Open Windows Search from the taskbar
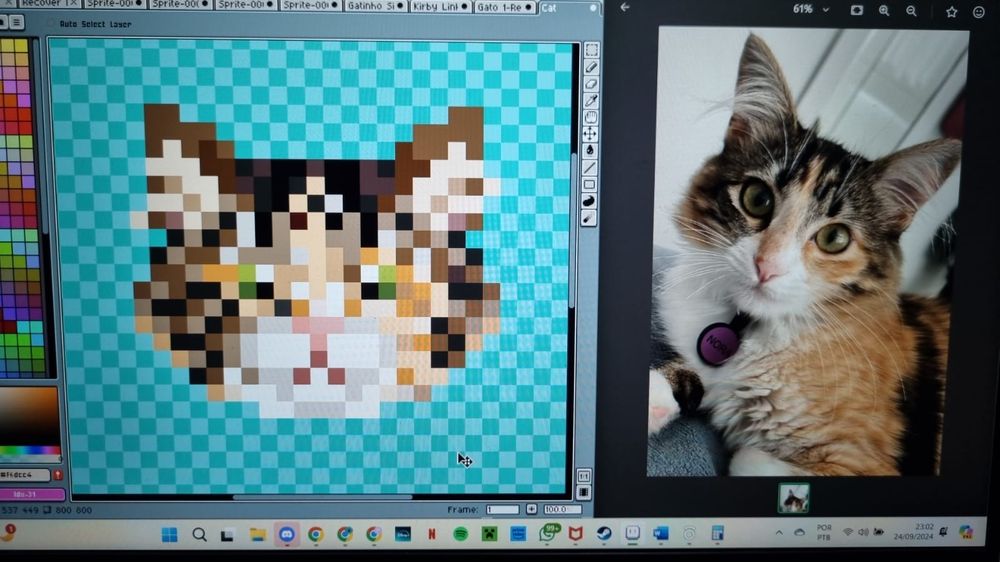 199,535
